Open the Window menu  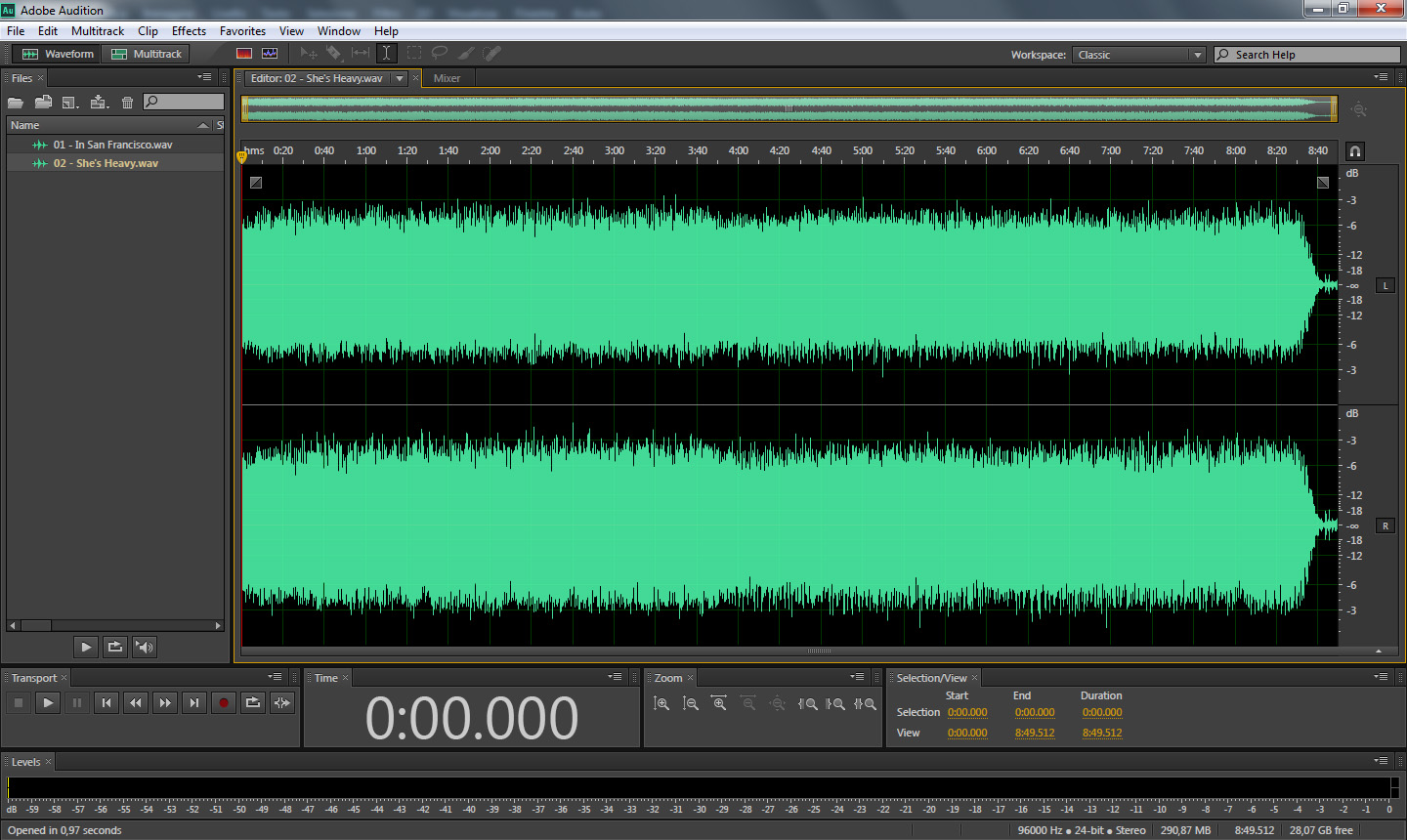339,31
